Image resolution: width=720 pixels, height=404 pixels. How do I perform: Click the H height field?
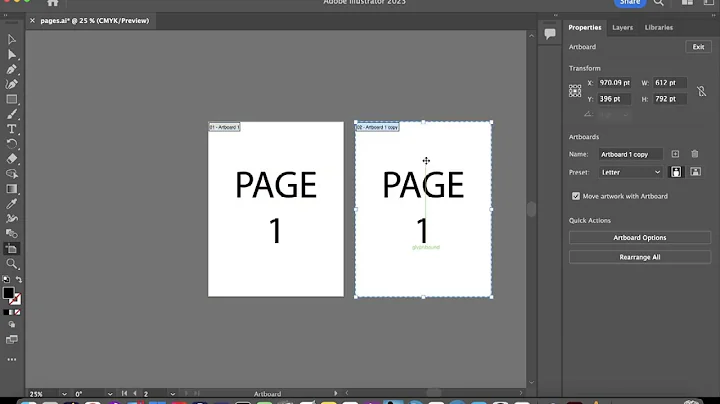(x=669, y=99)
